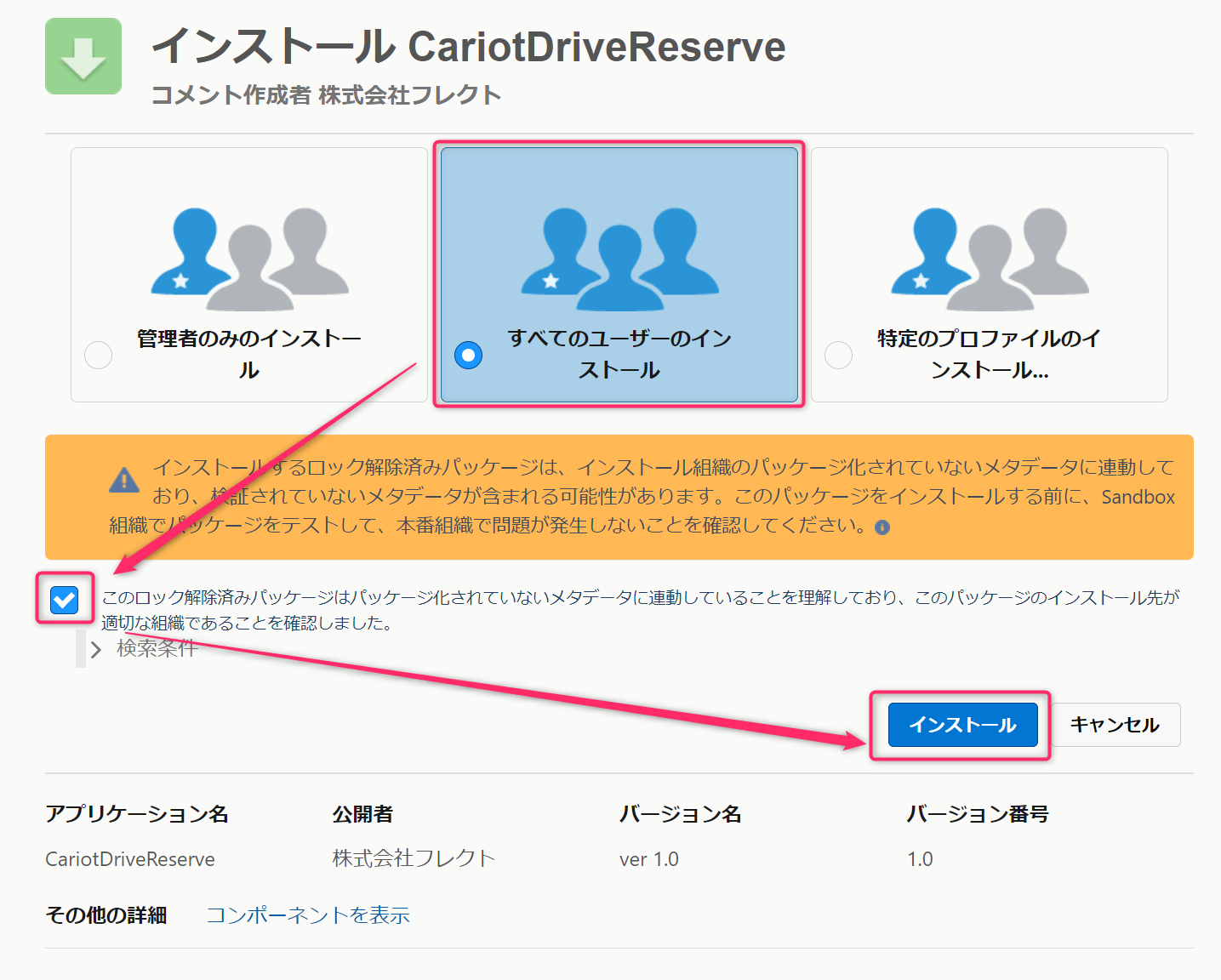This screenshot has width=1221, height=980.
Task: Click the CariotDriveReserve application name value
Action: tap(130, 859)
